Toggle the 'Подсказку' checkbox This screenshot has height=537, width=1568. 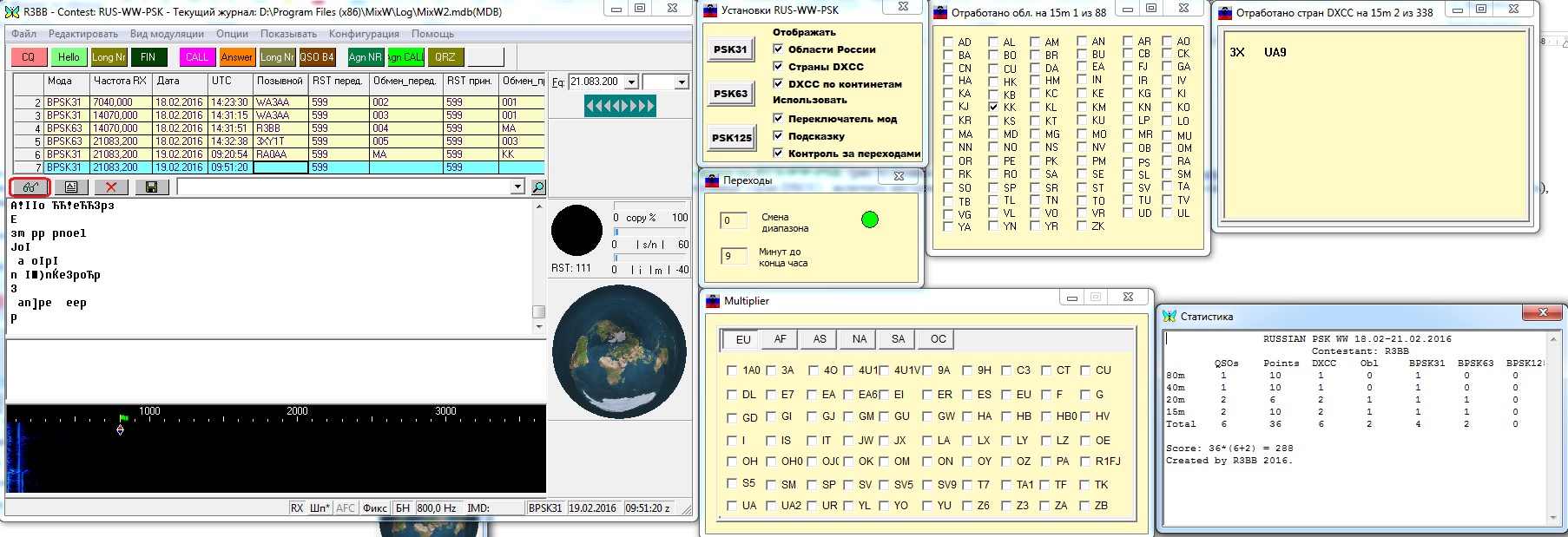pyautogui.click(x=778, y=136)
